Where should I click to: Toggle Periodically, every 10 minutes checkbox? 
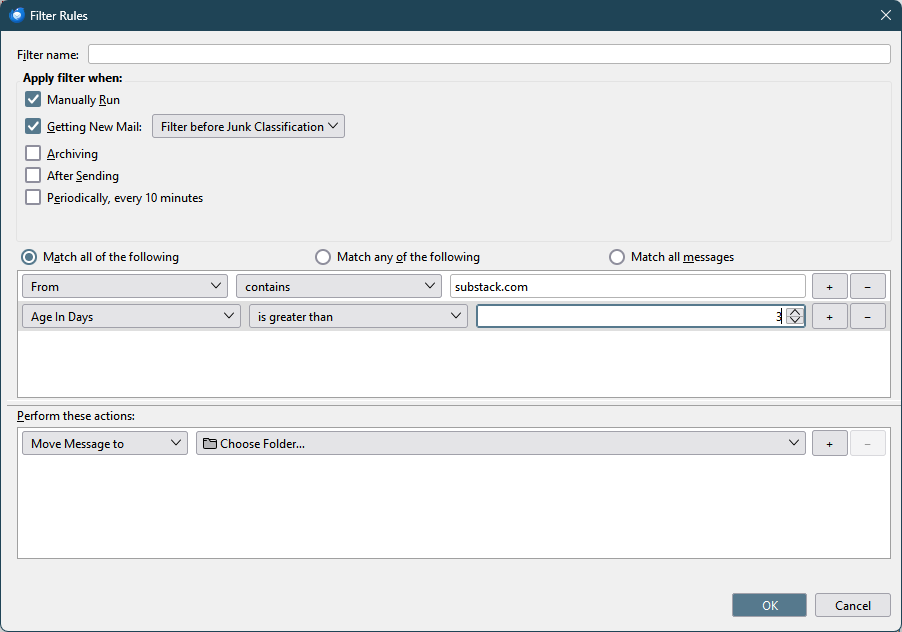point(33,197)
